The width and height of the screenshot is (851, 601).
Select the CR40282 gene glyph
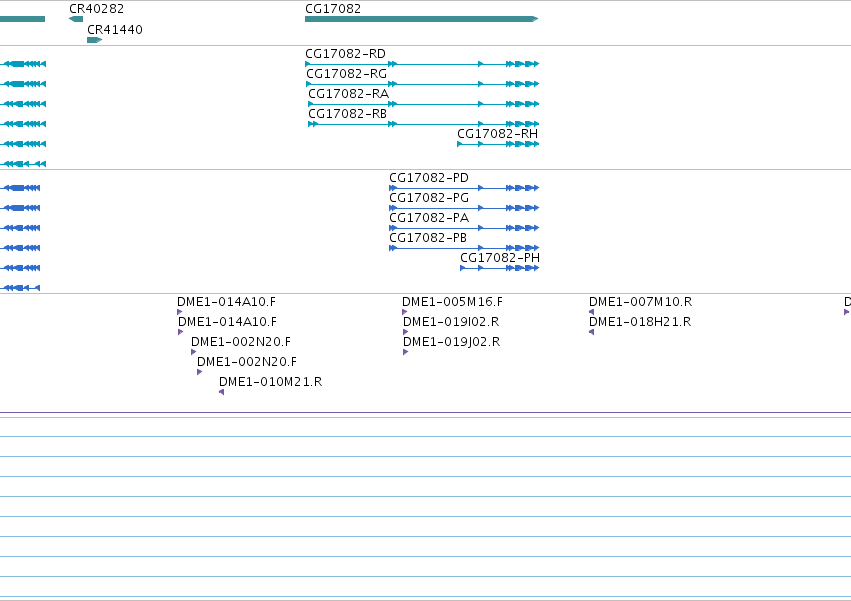coord(76,19)
